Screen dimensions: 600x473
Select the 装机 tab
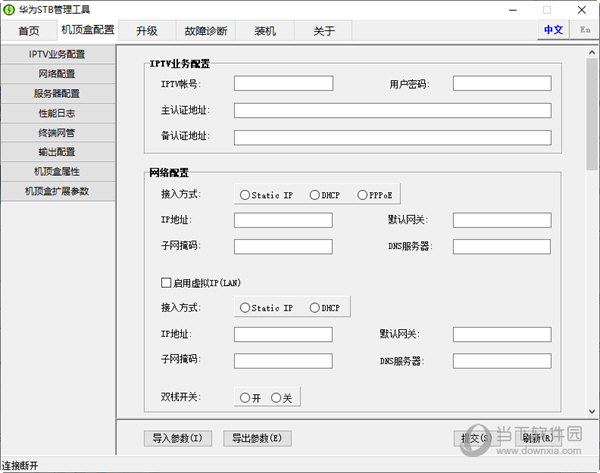tap(265, 31)
